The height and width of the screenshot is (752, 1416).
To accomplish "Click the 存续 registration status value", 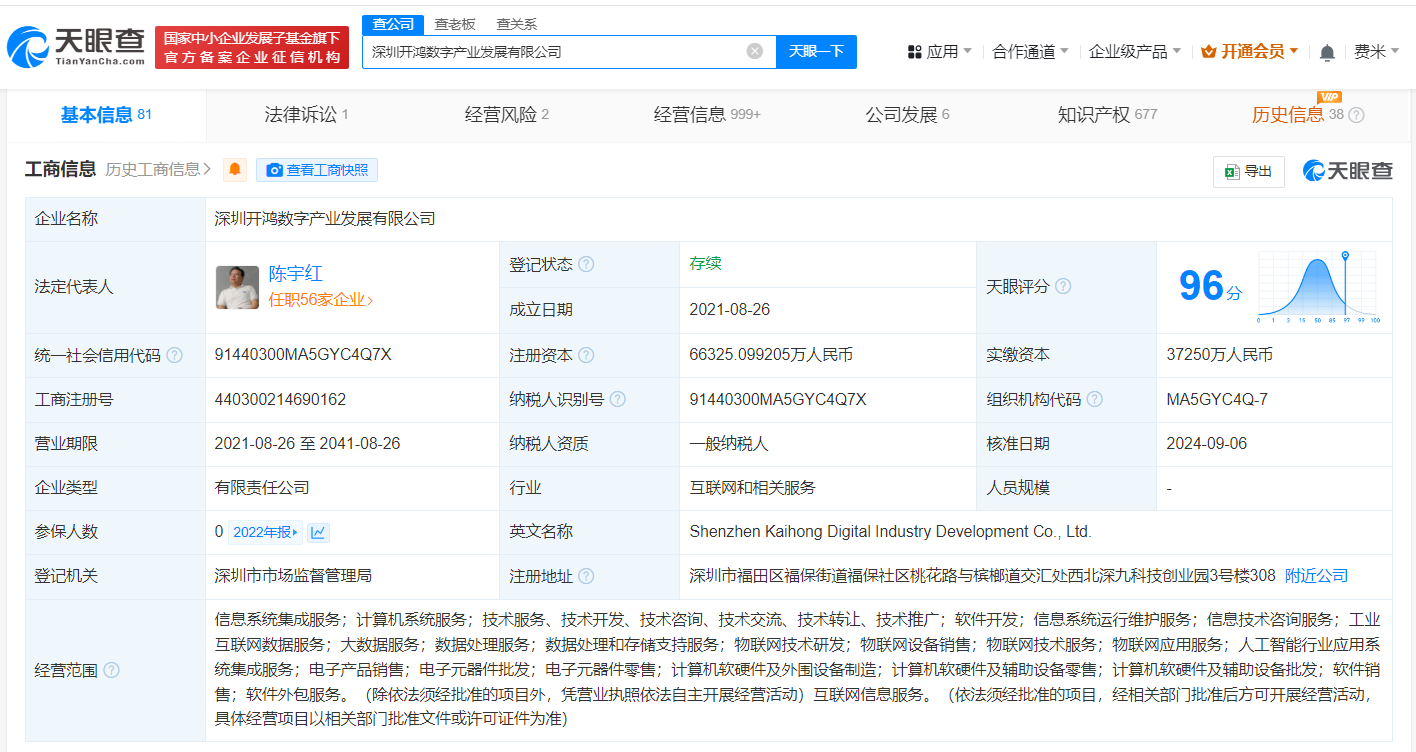I will (x=705, y=264).
